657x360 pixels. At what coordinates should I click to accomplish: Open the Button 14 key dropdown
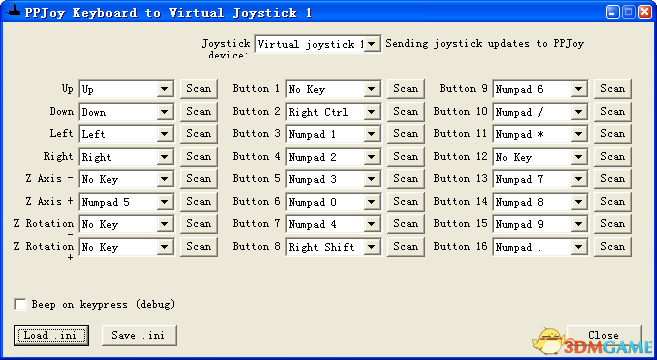tap(540, 202)
